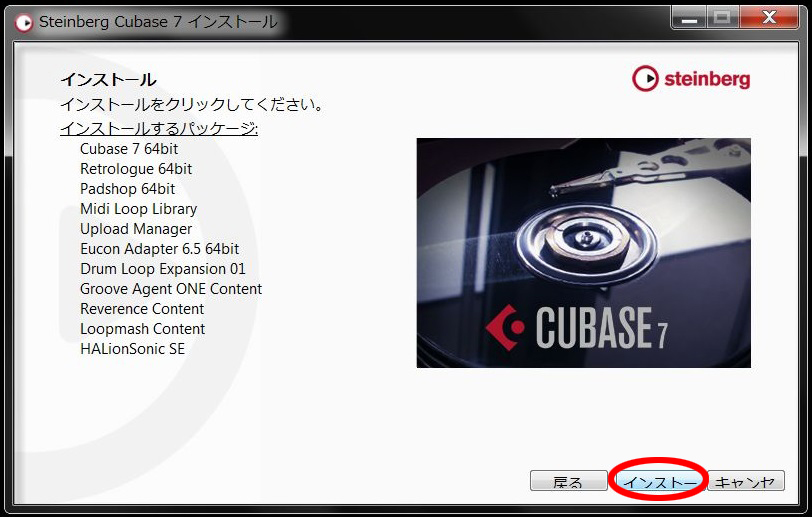Image resolution: width=812 pixels, height=517 pixels.
Task: Click the Steinberg title bar icon
Action: click(x=24, y=22)
